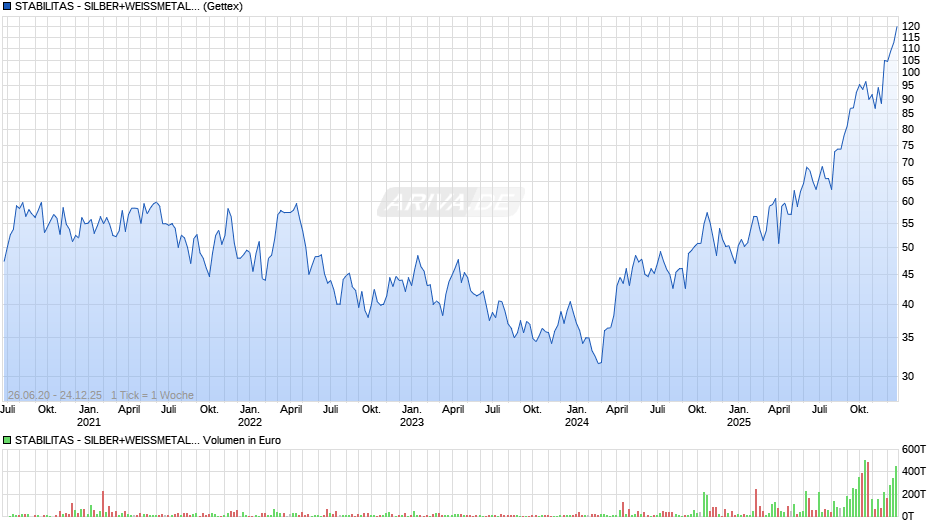Click the 2023 year label on time axis

coord(412,422)
